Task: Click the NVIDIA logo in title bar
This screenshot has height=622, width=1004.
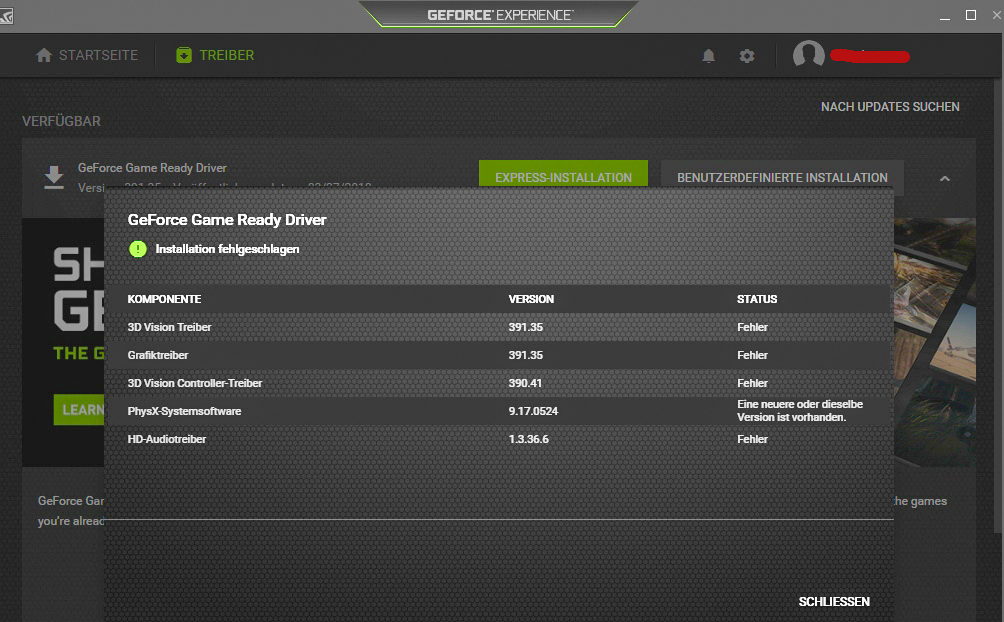Action: pyautogui.click(x=6, y=16)
